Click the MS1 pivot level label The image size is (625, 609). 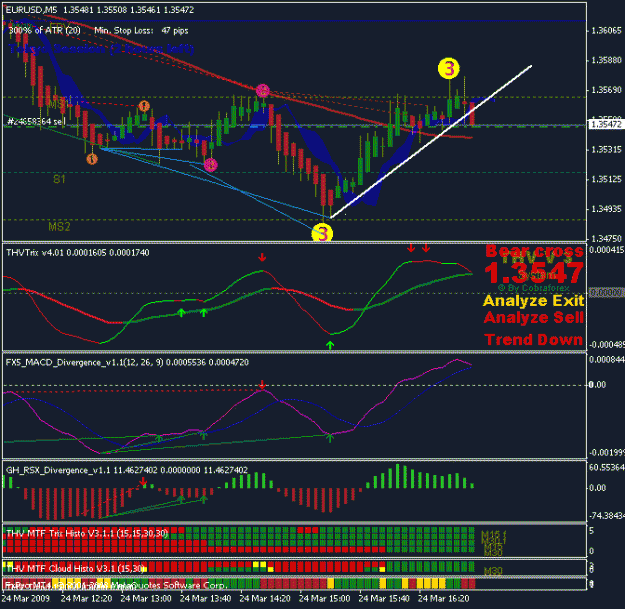coord(59,104)
